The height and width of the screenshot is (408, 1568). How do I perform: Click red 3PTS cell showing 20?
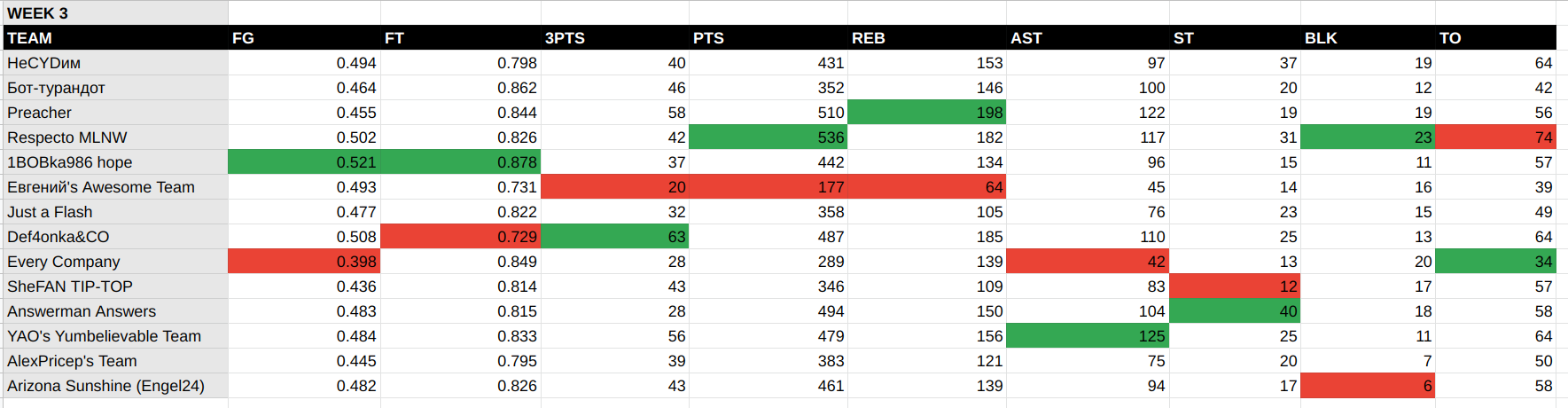(614, 186)
